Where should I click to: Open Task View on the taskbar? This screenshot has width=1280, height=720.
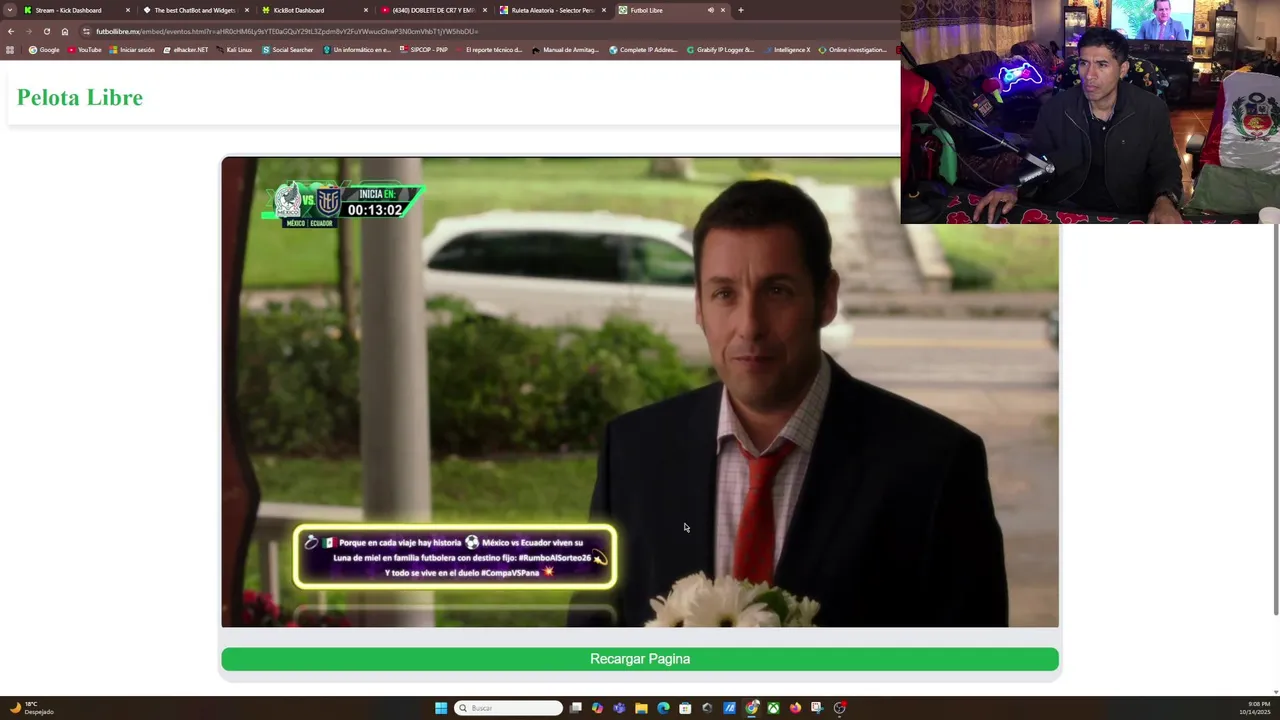coord(576,708)
